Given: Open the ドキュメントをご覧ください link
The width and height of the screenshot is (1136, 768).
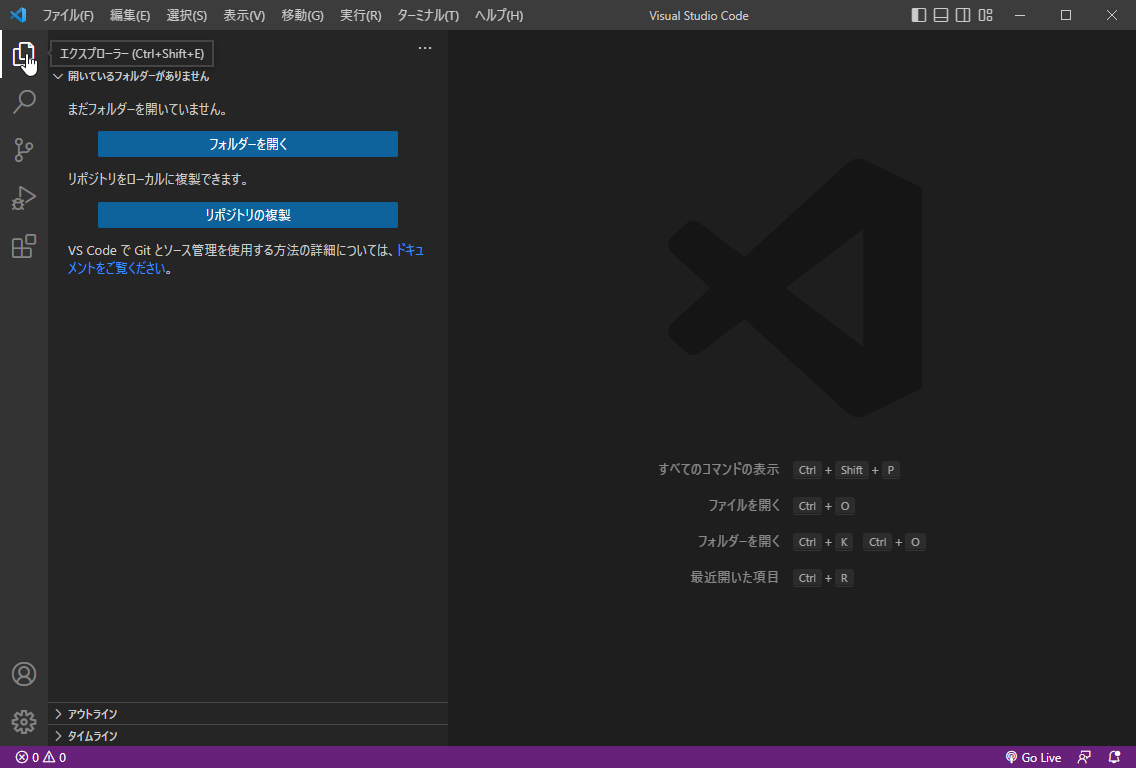Looking at the screenshot, I should coord(116,268).
